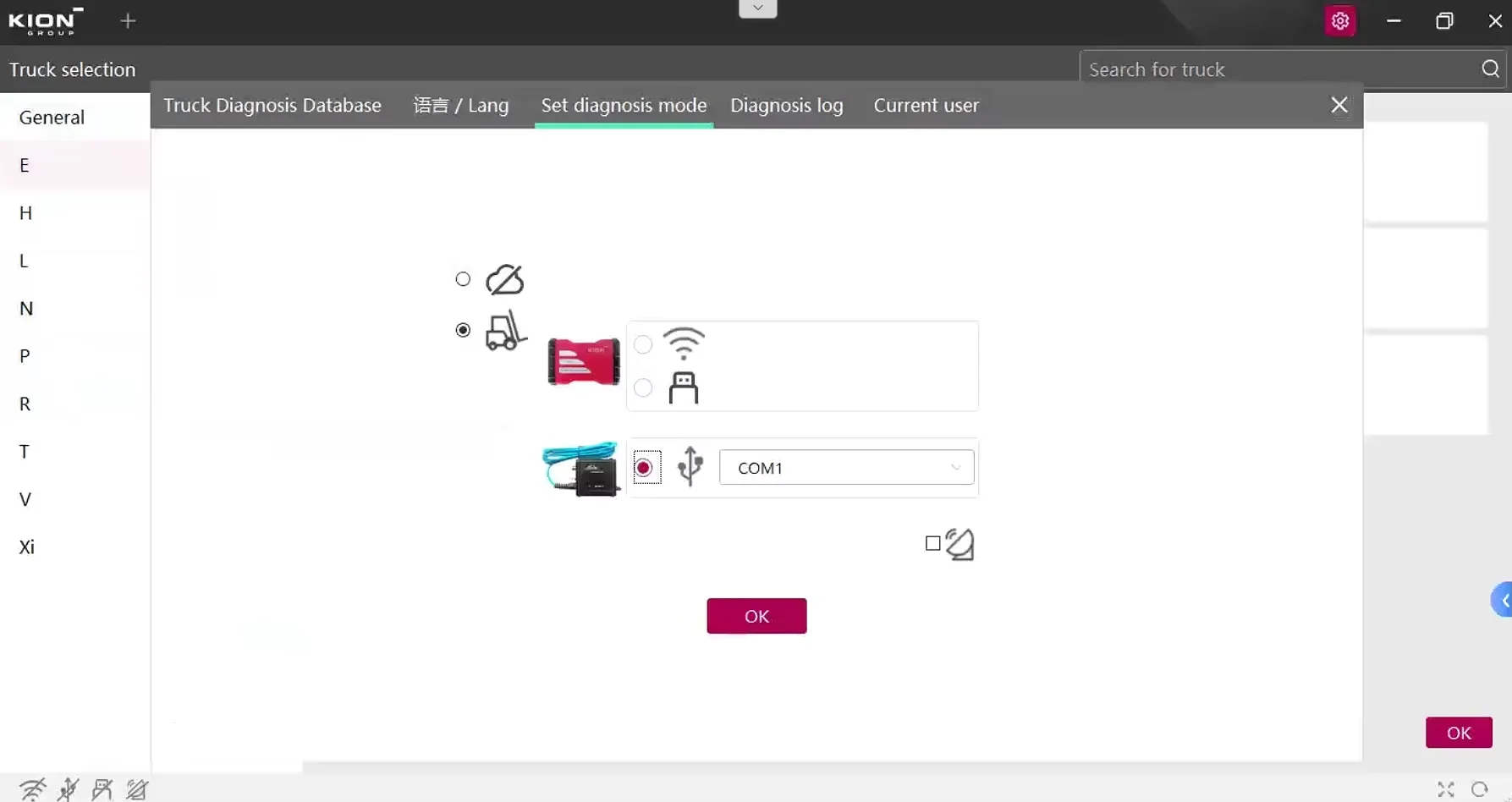Choose the Wi-Fi connection radio button
This screenshot has height=802, width=1512.
[643, 344]
